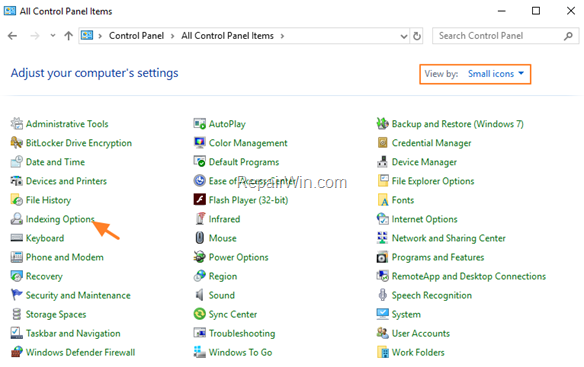Expand chevron after All Control Panel Items
584x367 pixels.
[282, 36]
